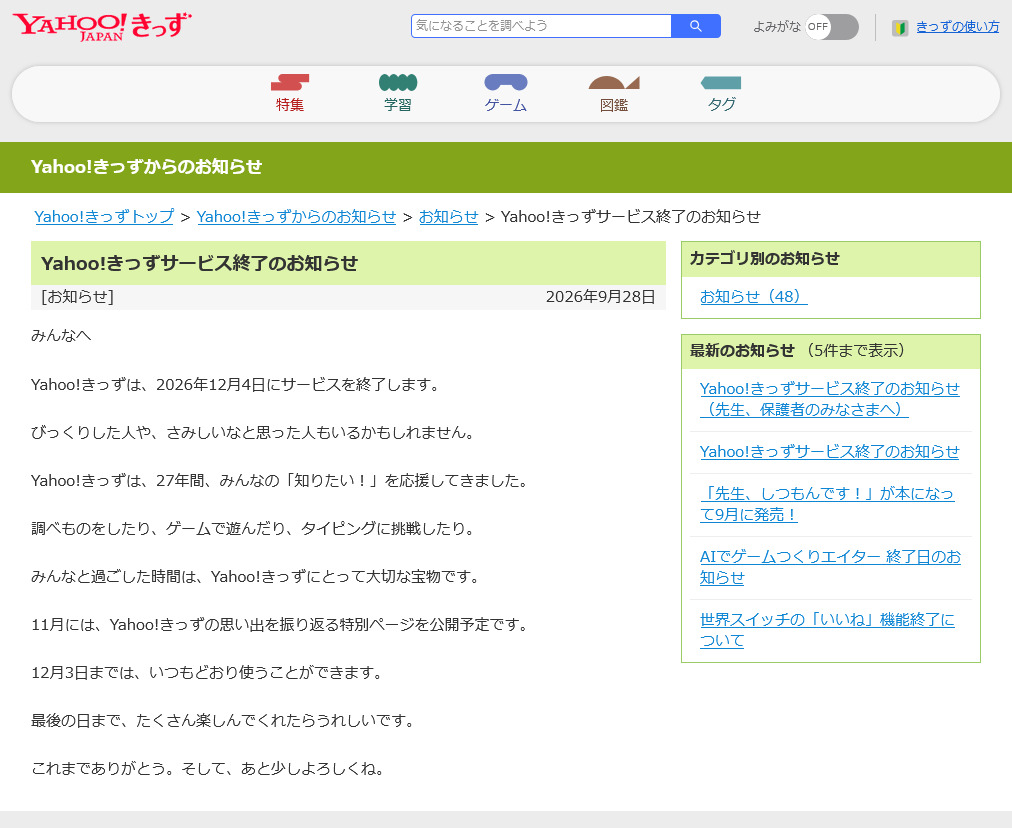
Task: Open Yahoo!きっずからのお知らせ breadcrumb link
Action: pyautogui.click(x=296, y=217)
